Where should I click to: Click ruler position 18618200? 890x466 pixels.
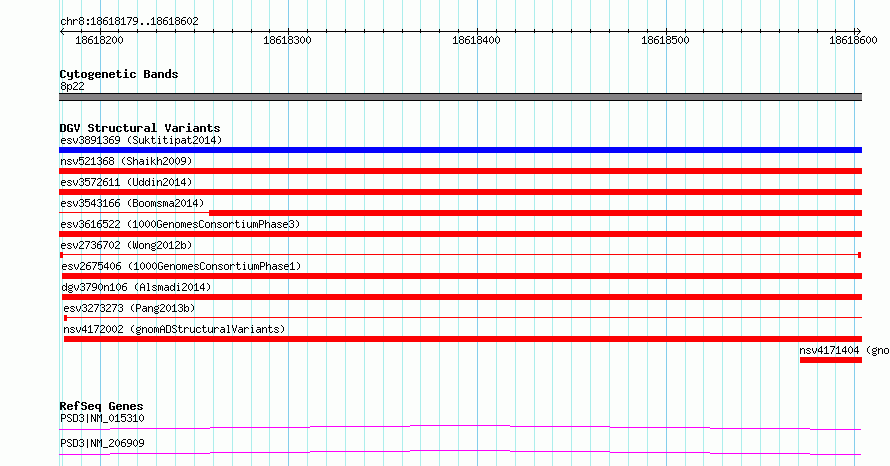click(x=99, y=40)
